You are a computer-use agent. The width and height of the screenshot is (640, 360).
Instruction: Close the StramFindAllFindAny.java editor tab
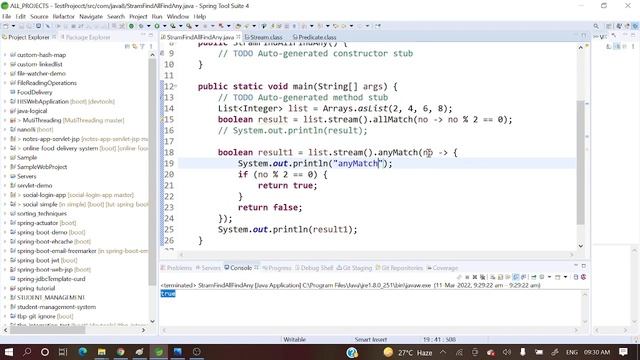238,37
